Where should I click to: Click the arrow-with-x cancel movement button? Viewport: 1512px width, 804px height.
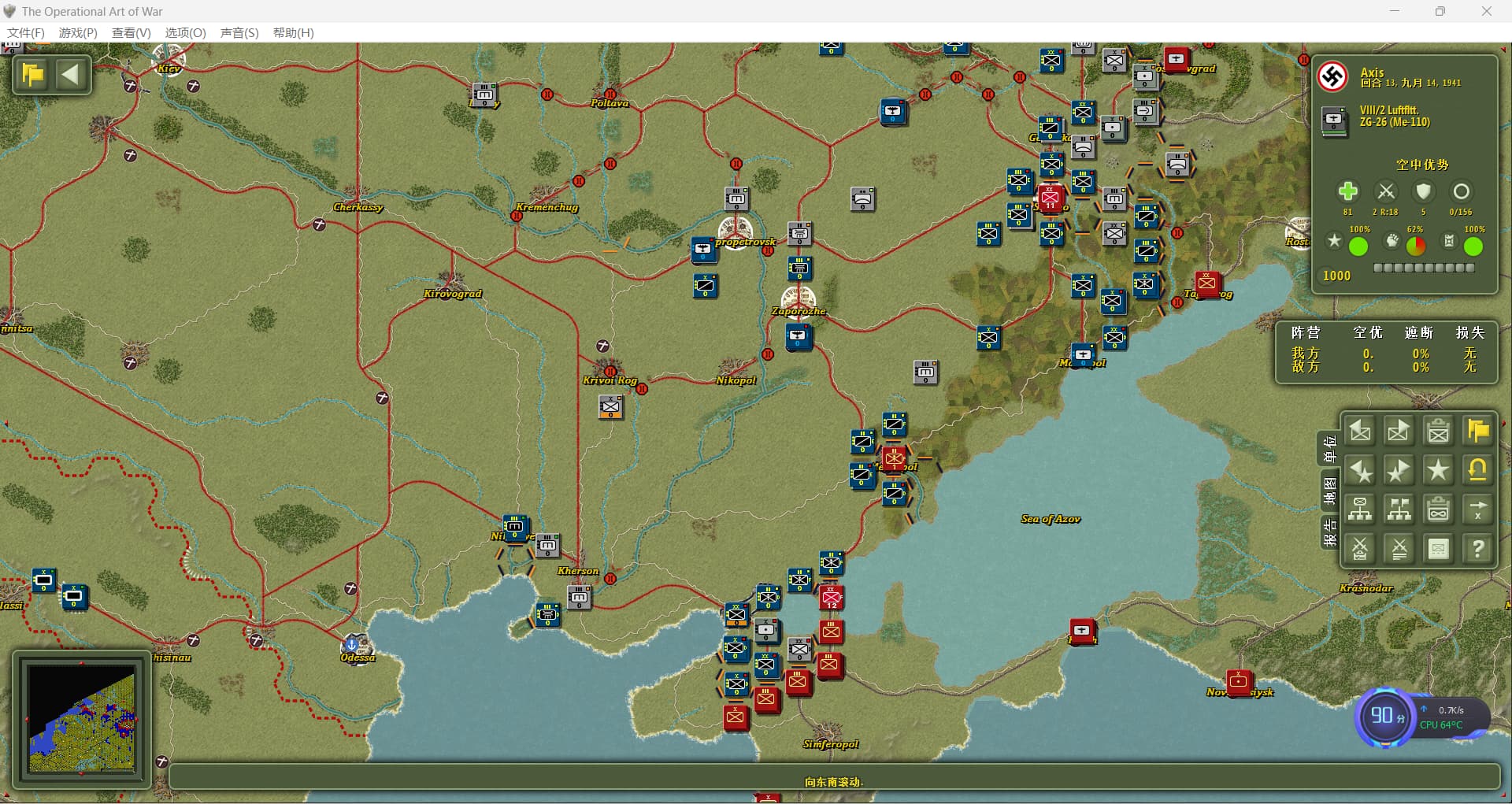coord(1477,509)
